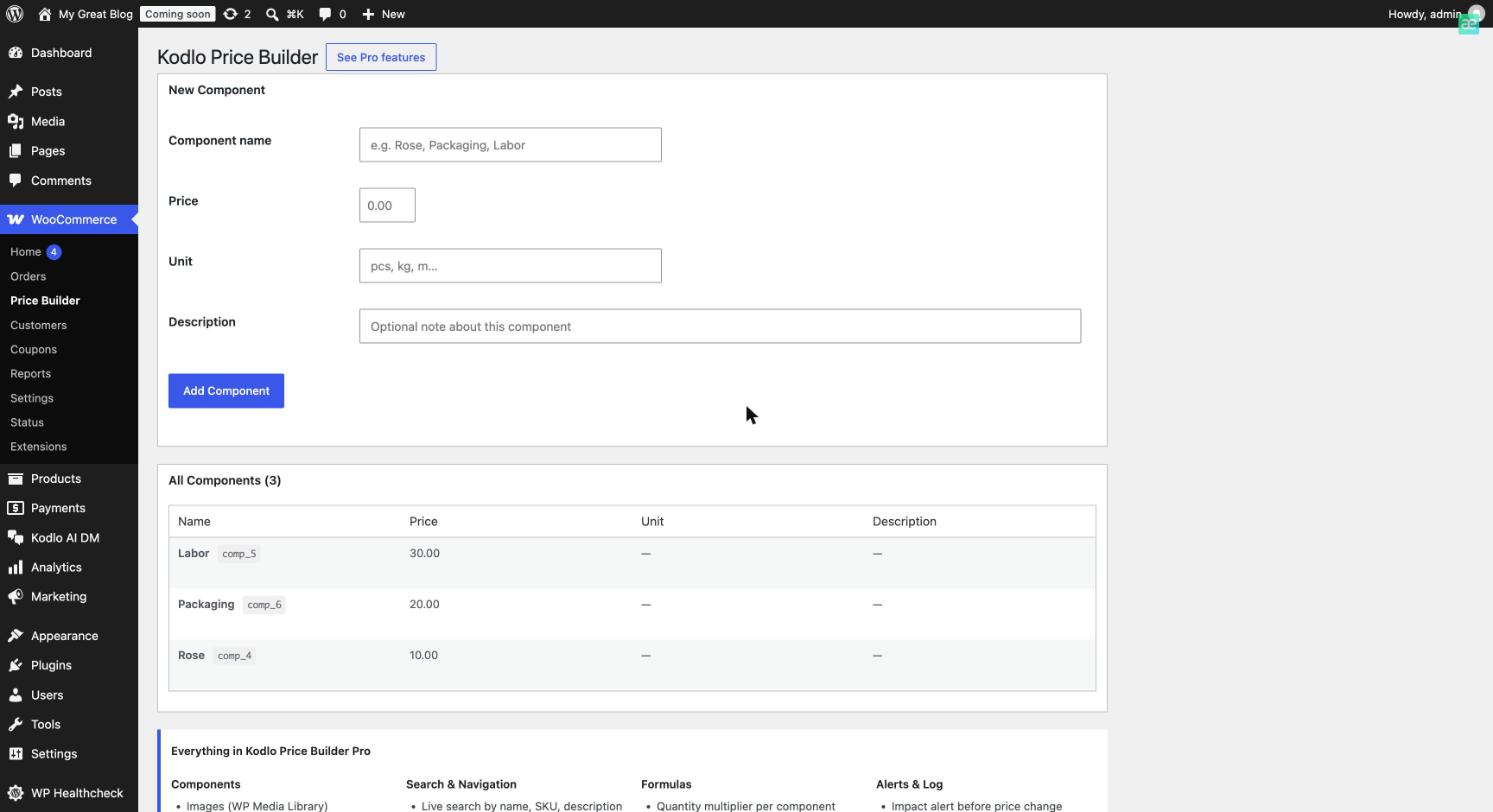Image resolution: width=1493 pixels, height=812 pixels.
Task: Click the Settings sliders icon at sidebar bottom
Action: point(16,754)
